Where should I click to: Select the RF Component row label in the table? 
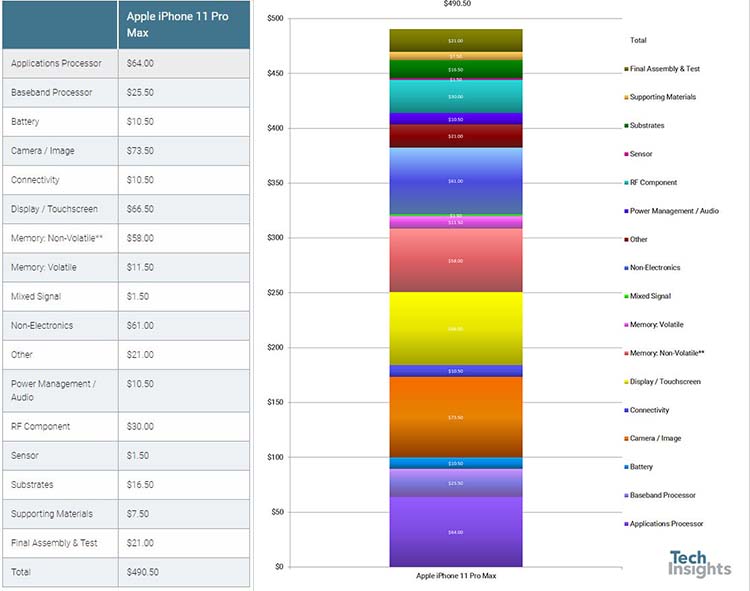pos(40,427)
